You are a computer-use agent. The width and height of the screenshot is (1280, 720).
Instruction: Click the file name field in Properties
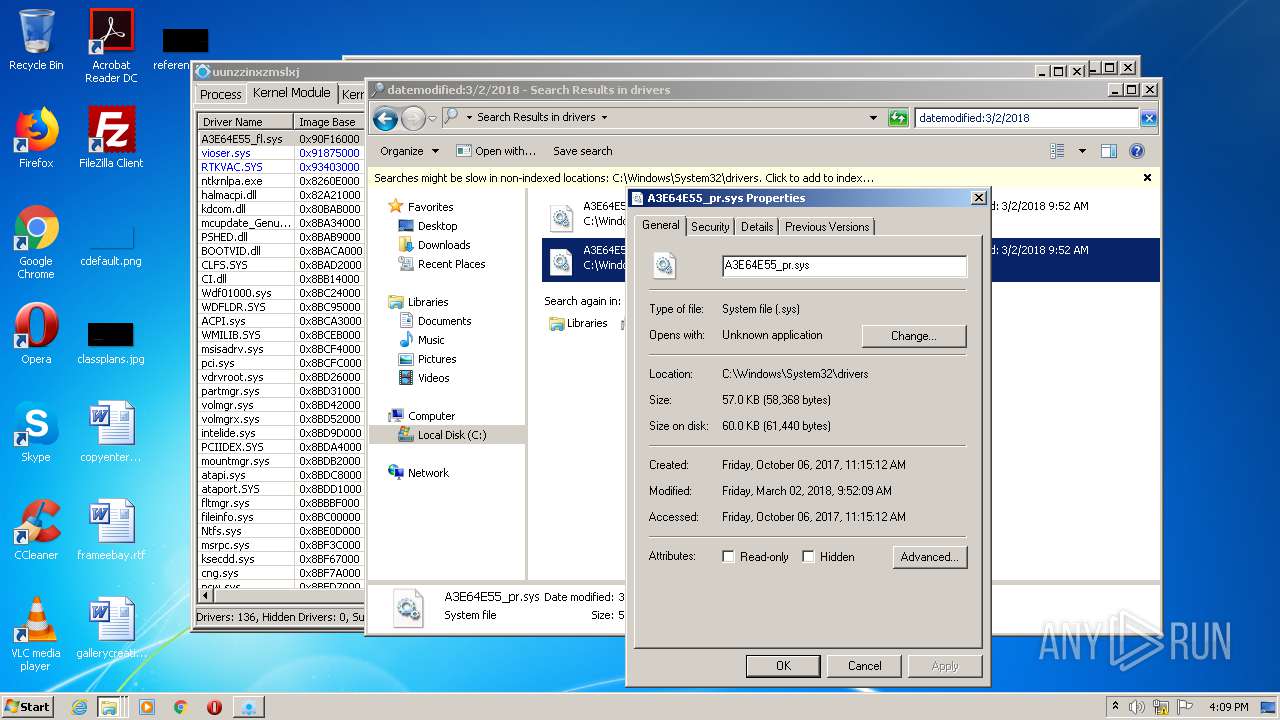tap(844, 266)
